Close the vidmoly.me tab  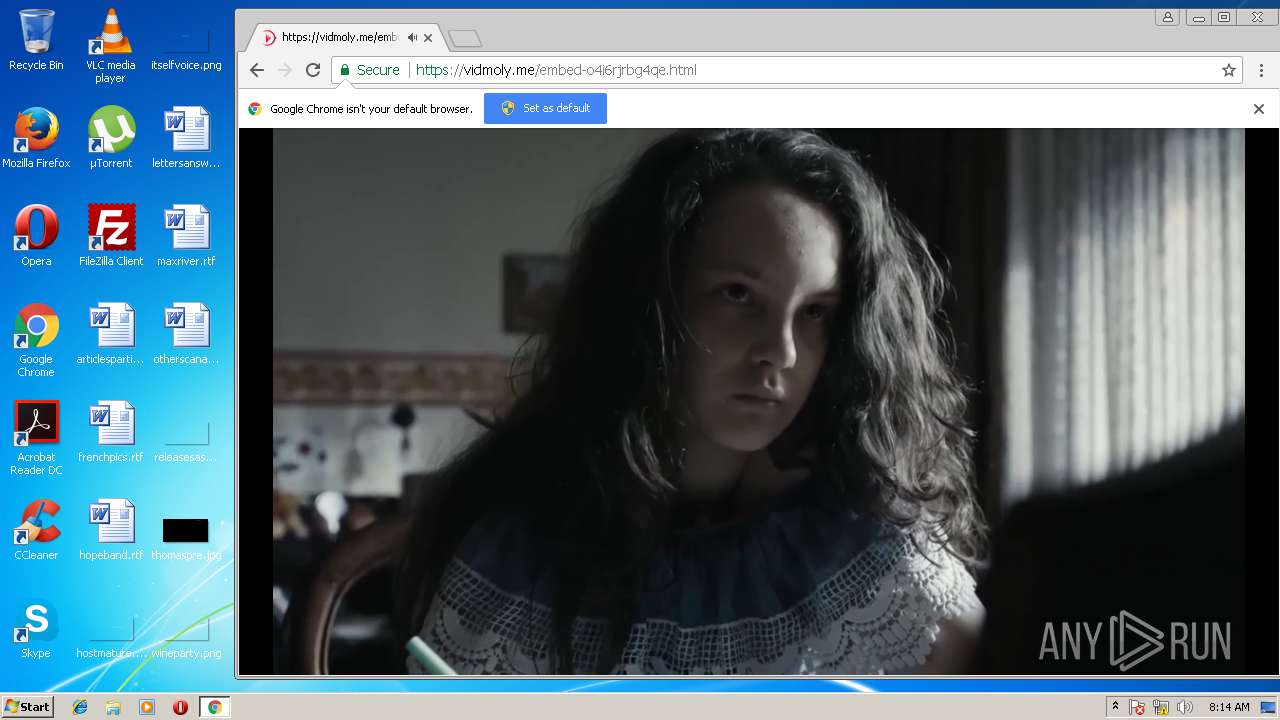click(x=428, y=38)
